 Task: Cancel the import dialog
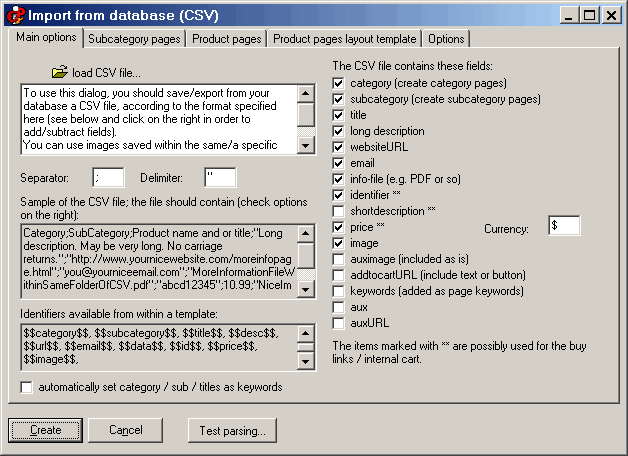point(126,430)
